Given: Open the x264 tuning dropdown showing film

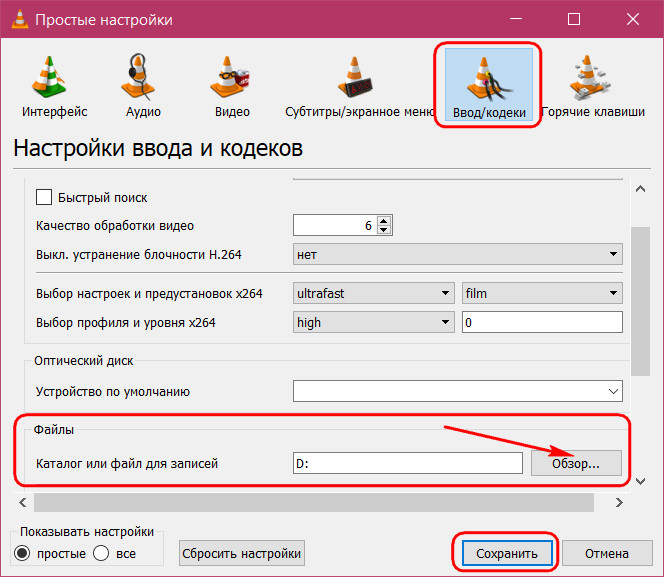Looking at the screenshot, I should click(x=542, y=293).
